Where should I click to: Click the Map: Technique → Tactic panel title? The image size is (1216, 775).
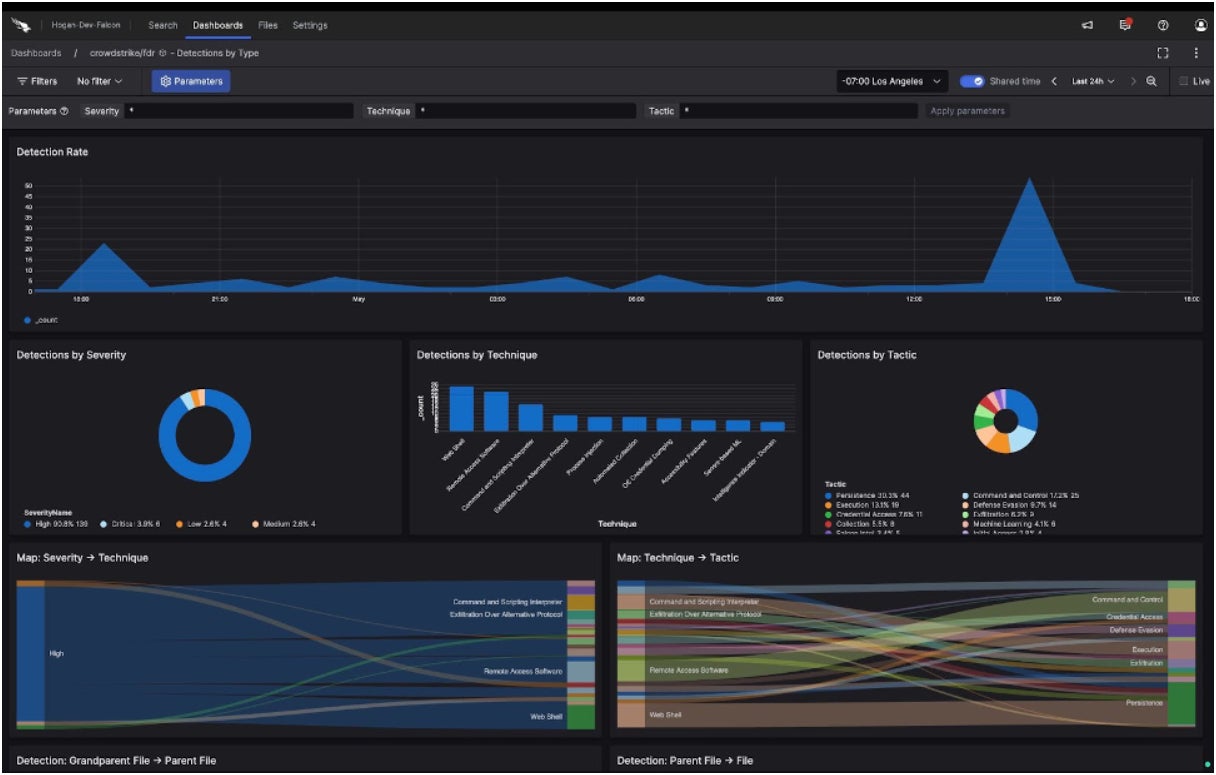(678, 558)
